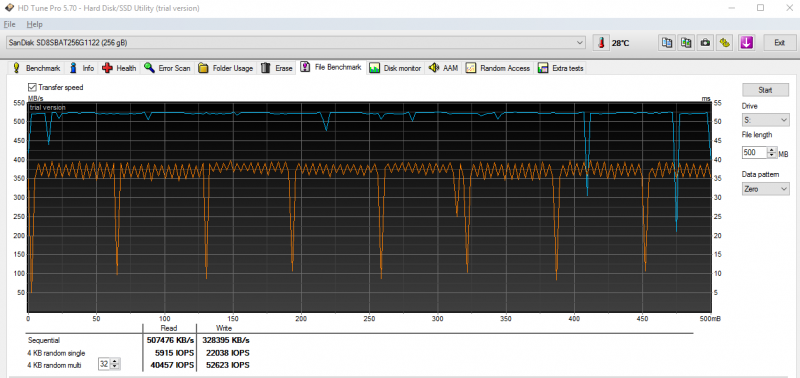Screen dimensions: 800x378
Task: Switch to the Disk monitor tab
Action: [396, 68]
